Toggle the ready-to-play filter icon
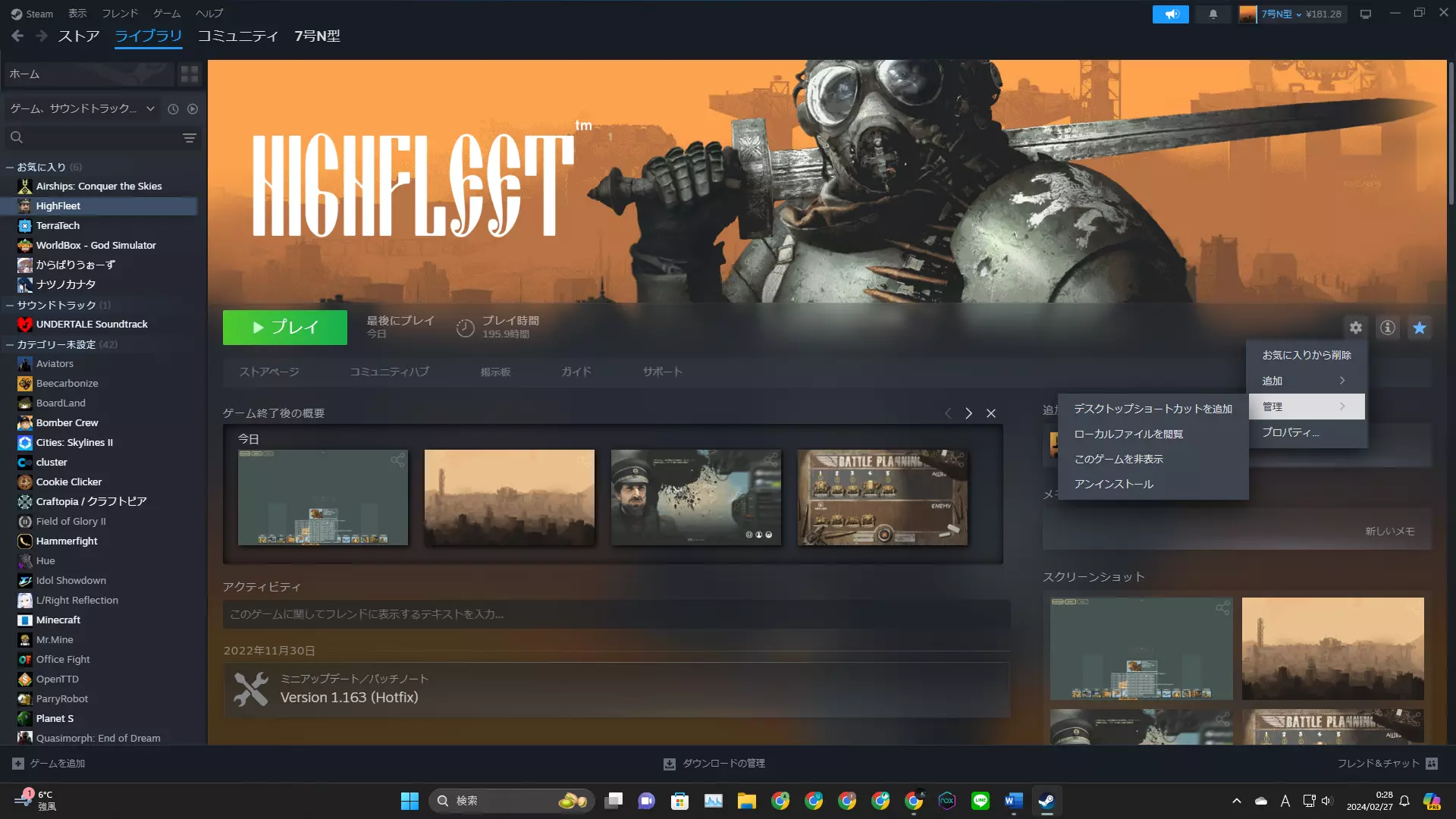The image size is (1456, 819). [193, 109]
